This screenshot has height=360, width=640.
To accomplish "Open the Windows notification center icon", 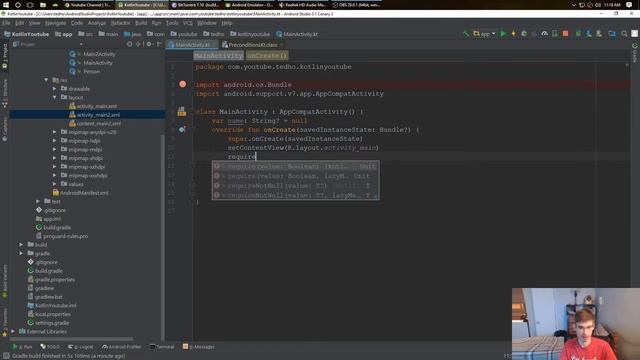I will pos(629,5).
